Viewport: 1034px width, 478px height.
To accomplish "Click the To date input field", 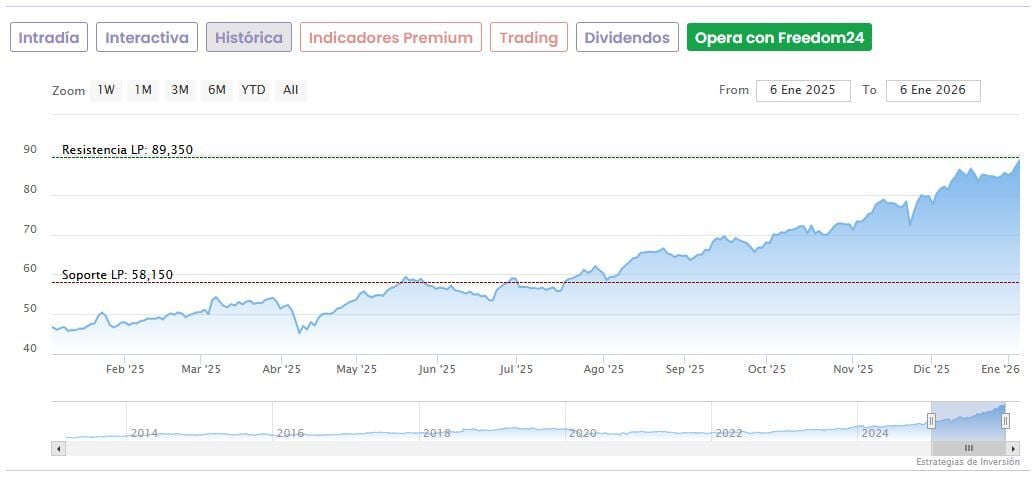I will pyautogui.click(x=933, y=90).
